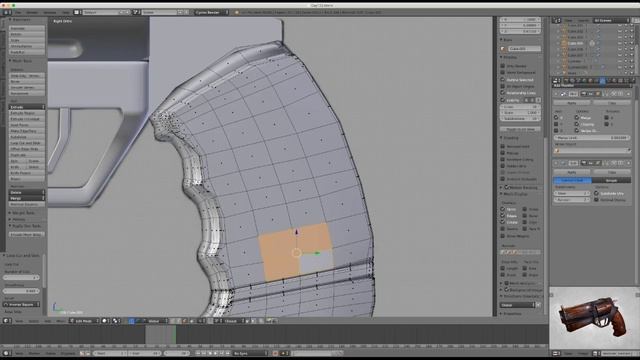Screen dimensions: 640x360
Task: Click blue Z axis manipulator arrow
Action: point(297,232)
